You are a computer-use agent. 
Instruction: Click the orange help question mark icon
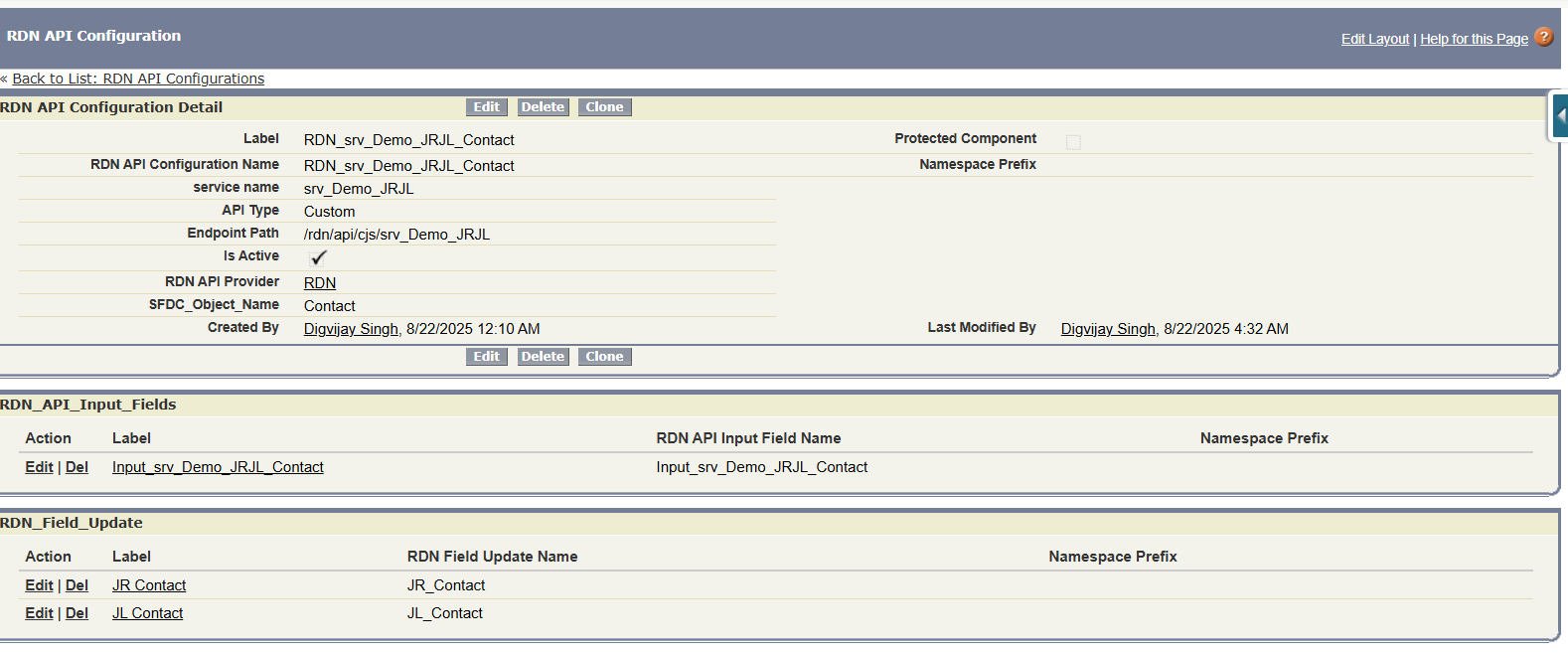click(1543, 37)
